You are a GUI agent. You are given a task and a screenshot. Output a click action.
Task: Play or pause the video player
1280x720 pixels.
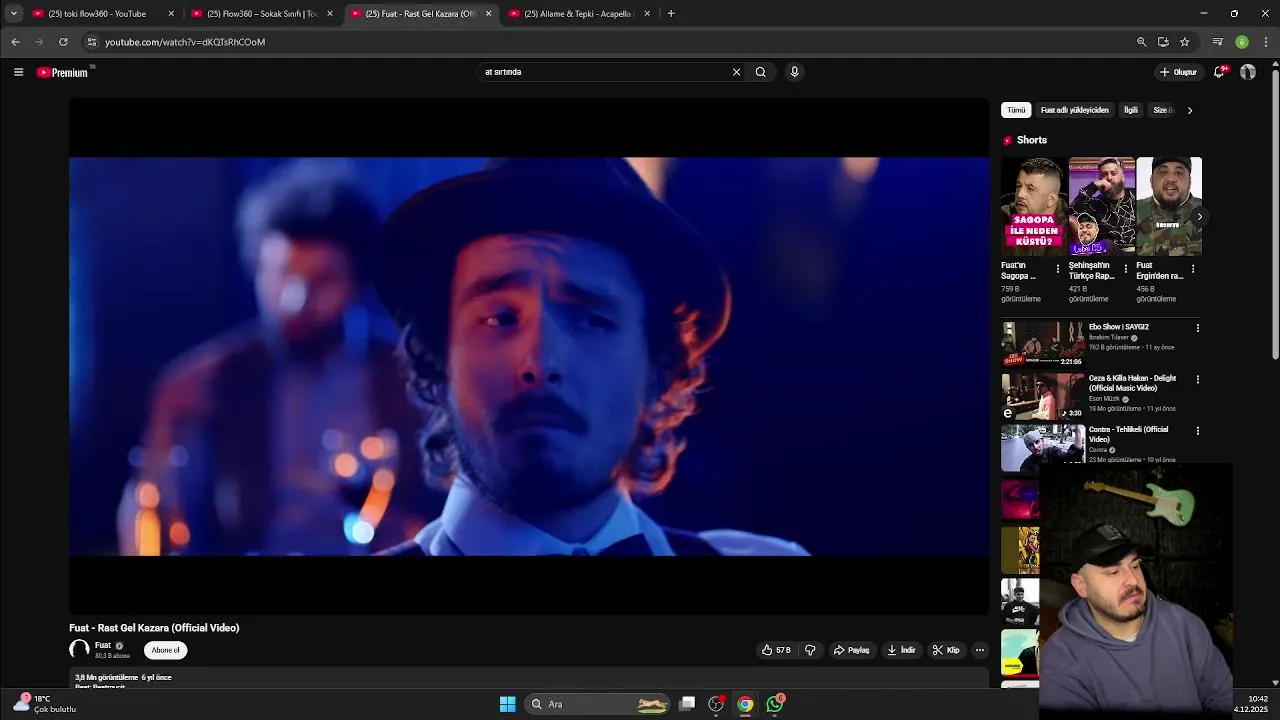click(529, 356)
